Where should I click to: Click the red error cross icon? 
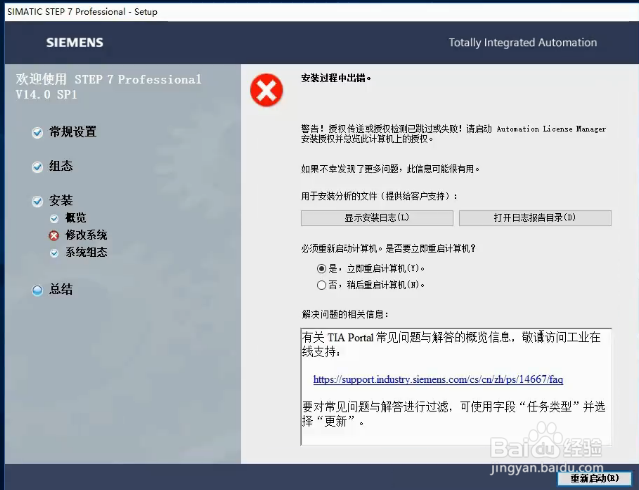pos(267,90)
